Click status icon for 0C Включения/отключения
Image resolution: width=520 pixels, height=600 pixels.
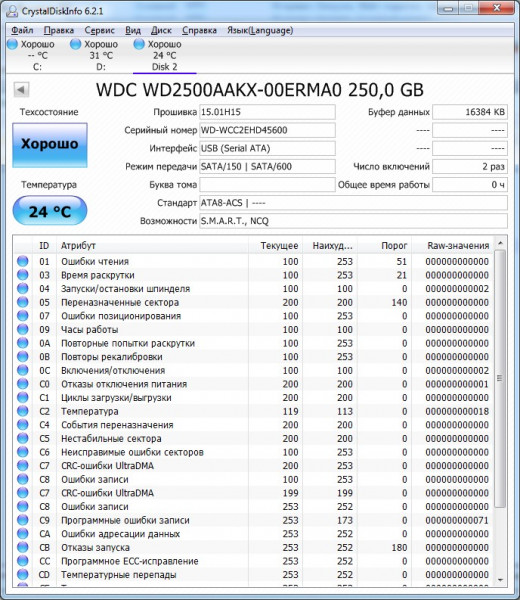click(x=23, y=370)
